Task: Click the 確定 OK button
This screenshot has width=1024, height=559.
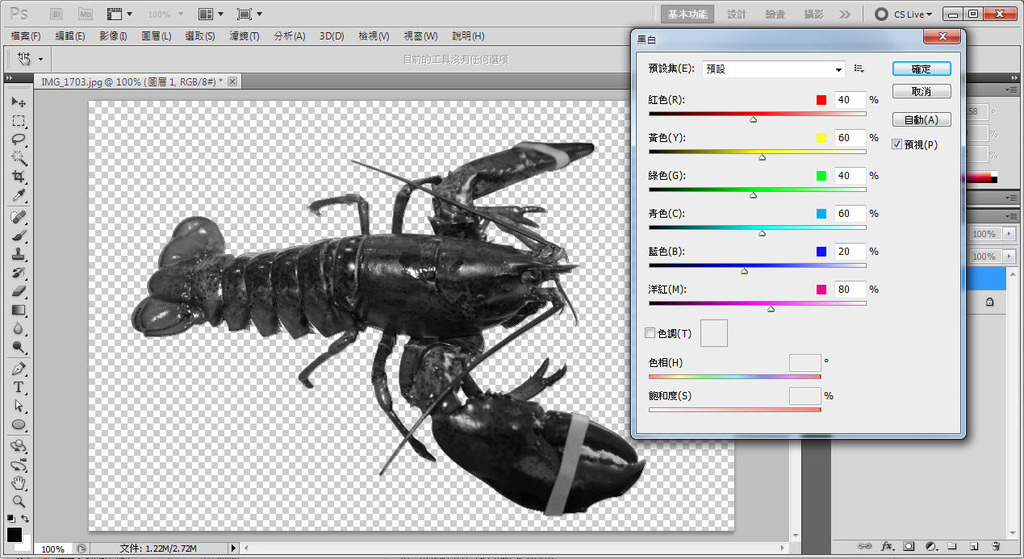Action: [921, 69]
